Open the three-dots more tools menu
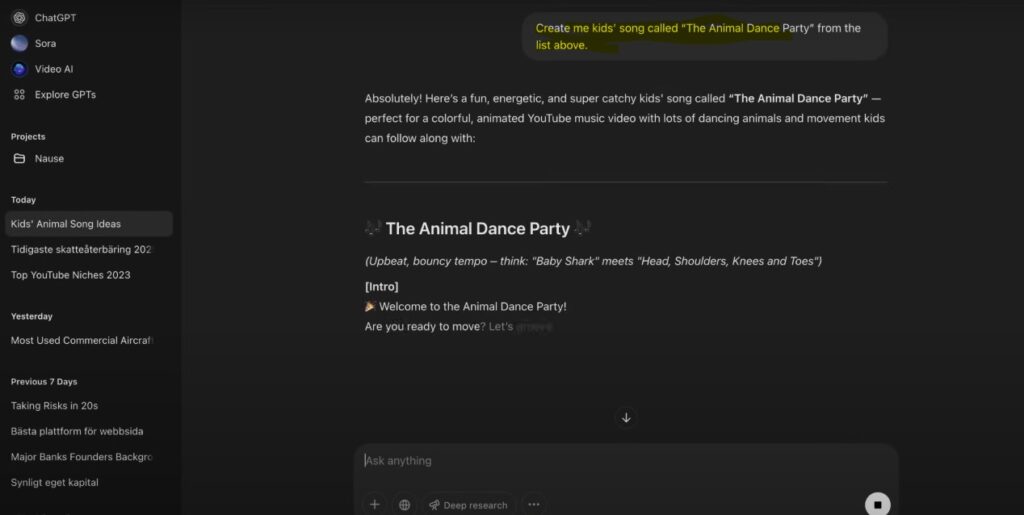This screenshot has height=515, width=1024. coord(534,505)
